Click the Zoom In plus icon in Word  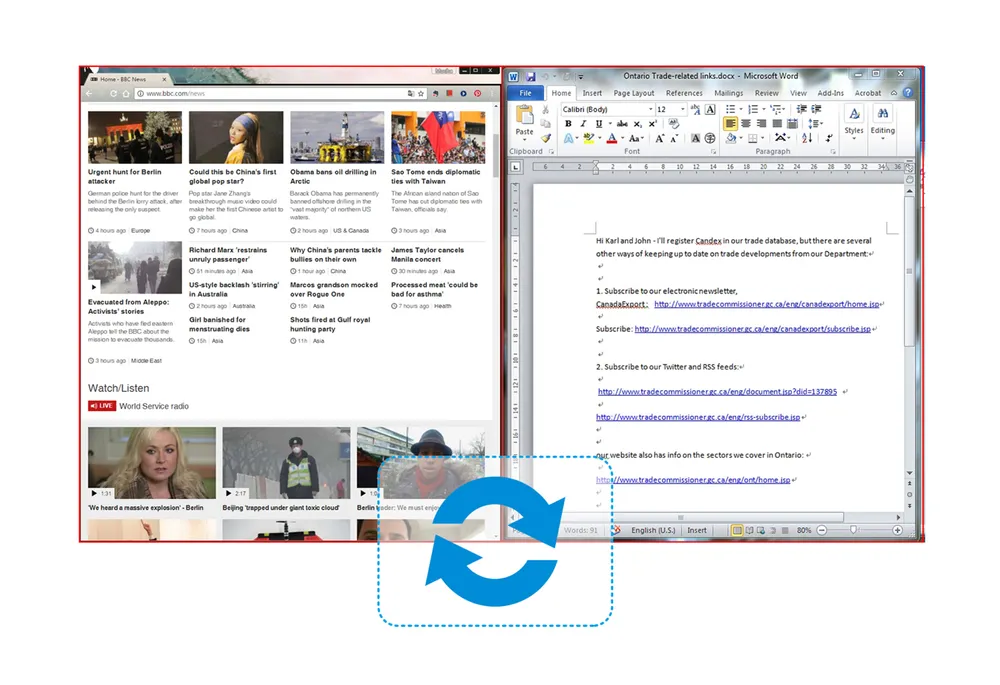897,530
